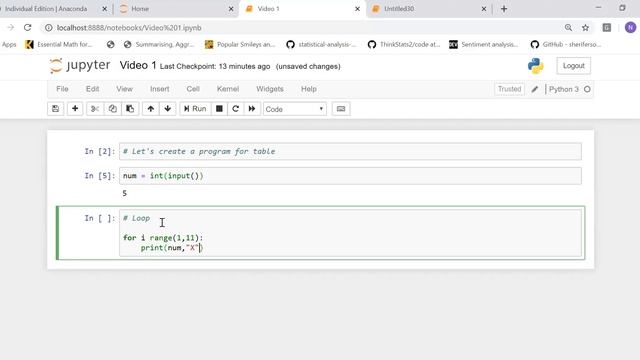
Task: Click the save and checkpoint icon
Action: [x=56, y=109]
